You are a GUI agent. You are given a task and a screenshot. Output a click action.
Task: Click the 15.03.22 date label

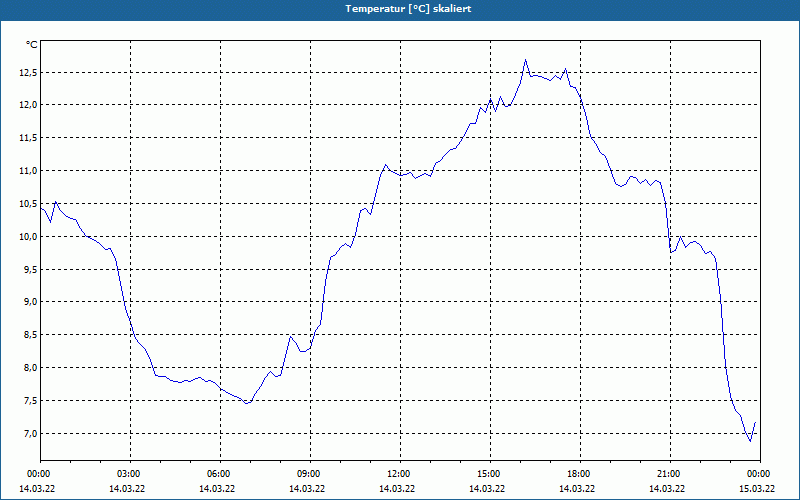[x=757, y=489]
